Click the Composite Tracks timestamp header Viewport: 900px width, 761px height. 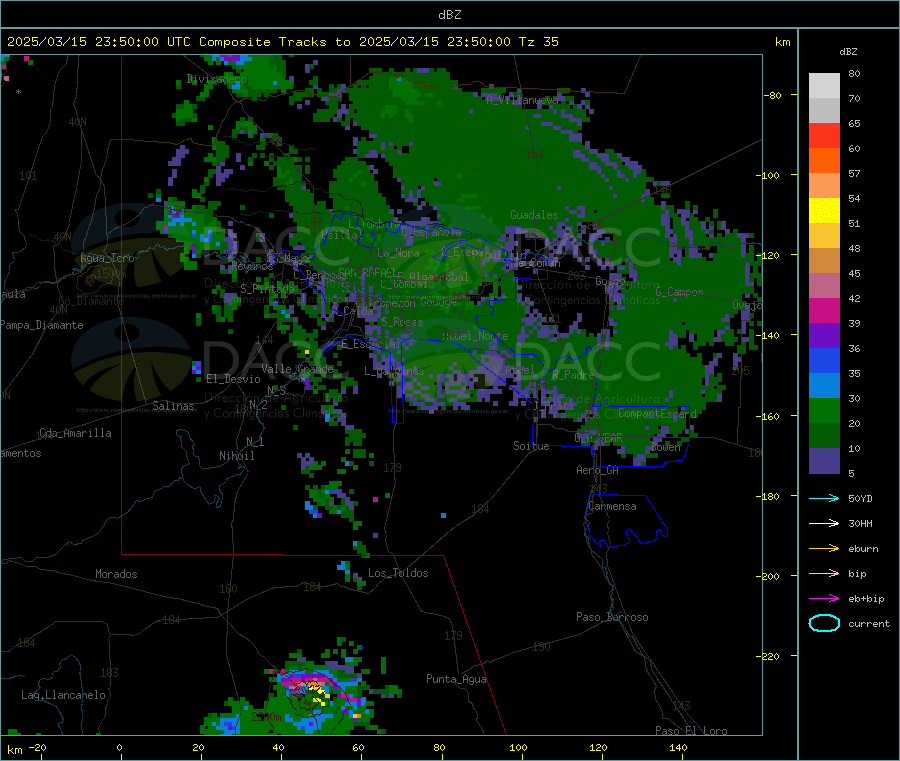pyautogui.click(x=282, y=42)
